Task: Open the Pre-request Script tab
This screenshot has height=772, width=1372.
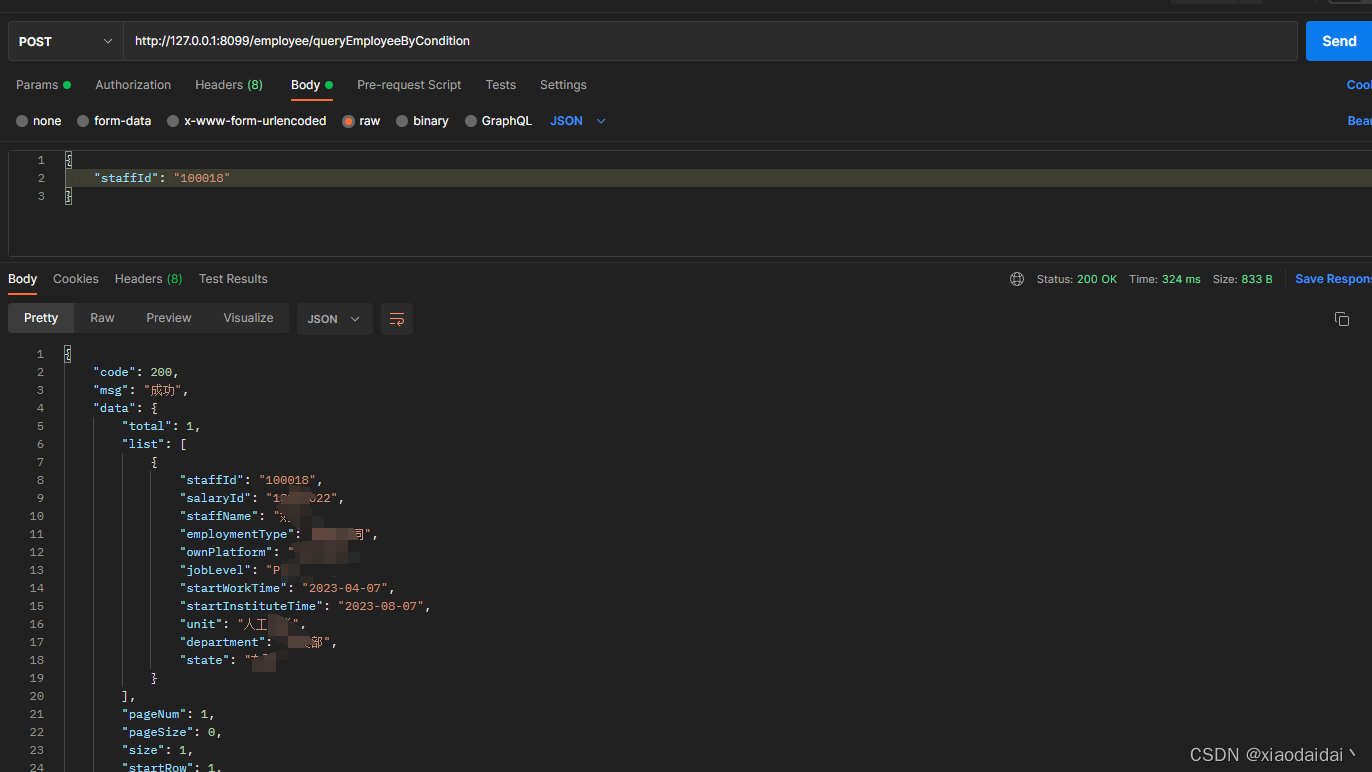Action: pyautogui.click(x=409, y=85)
